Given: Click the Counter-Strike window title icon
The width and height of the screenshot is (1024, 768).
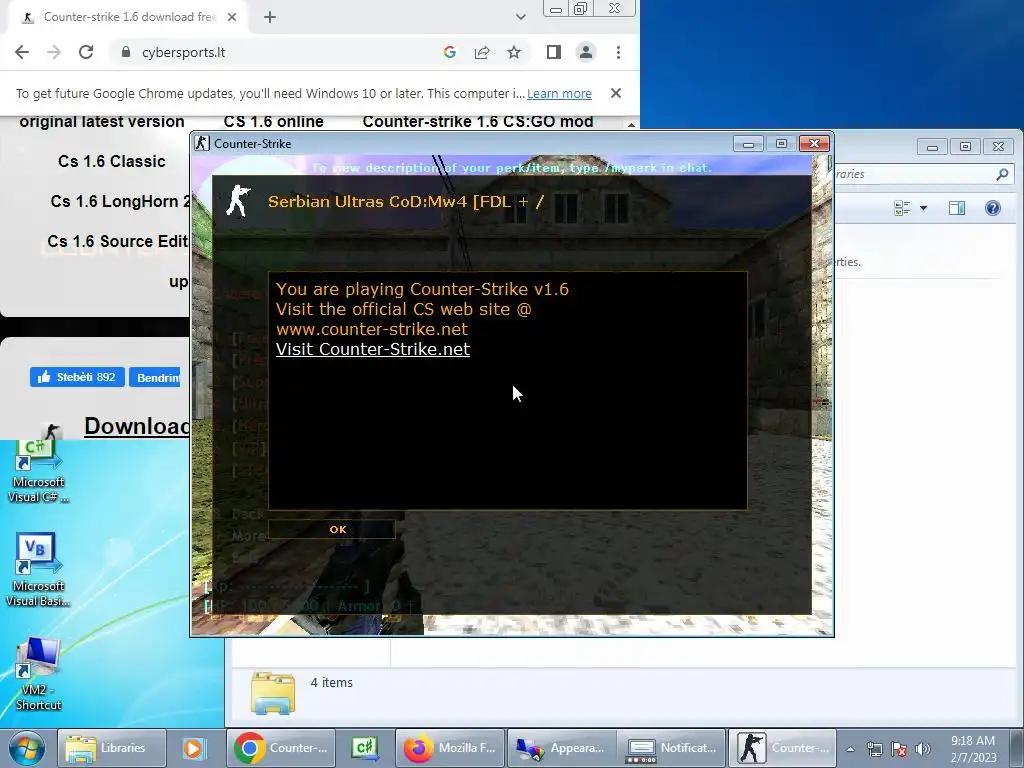Looking at the screenshot, I should click(x=202, y=143).
